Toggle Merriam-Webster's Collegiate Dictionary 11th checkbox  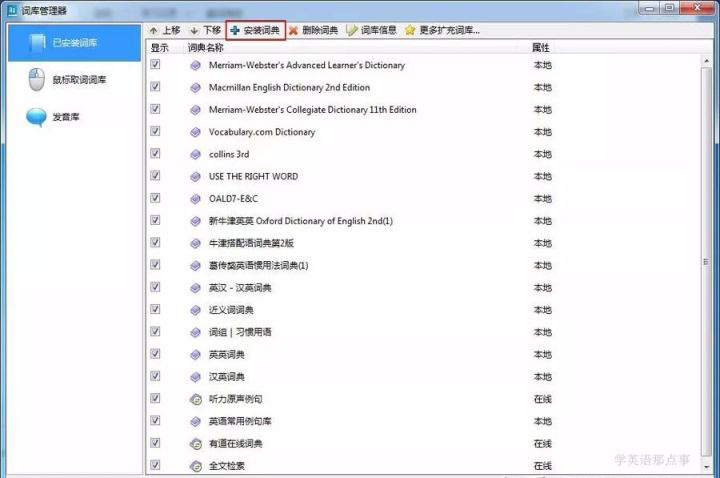coord(155,109)
